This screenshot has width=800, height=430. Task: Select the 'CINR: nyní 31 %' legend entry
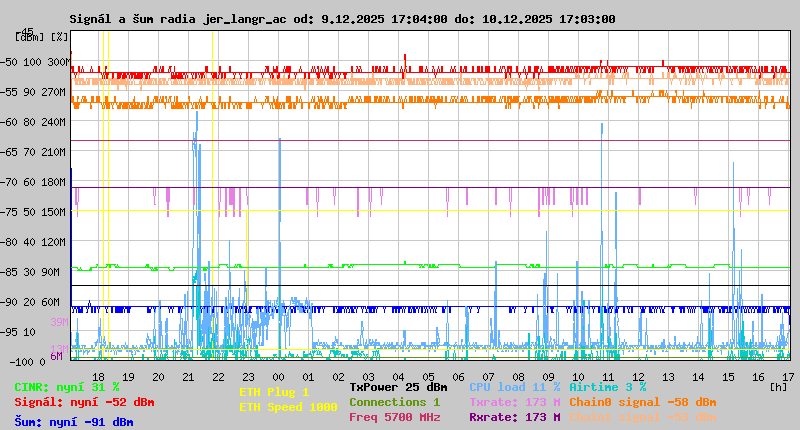[67, 388]
